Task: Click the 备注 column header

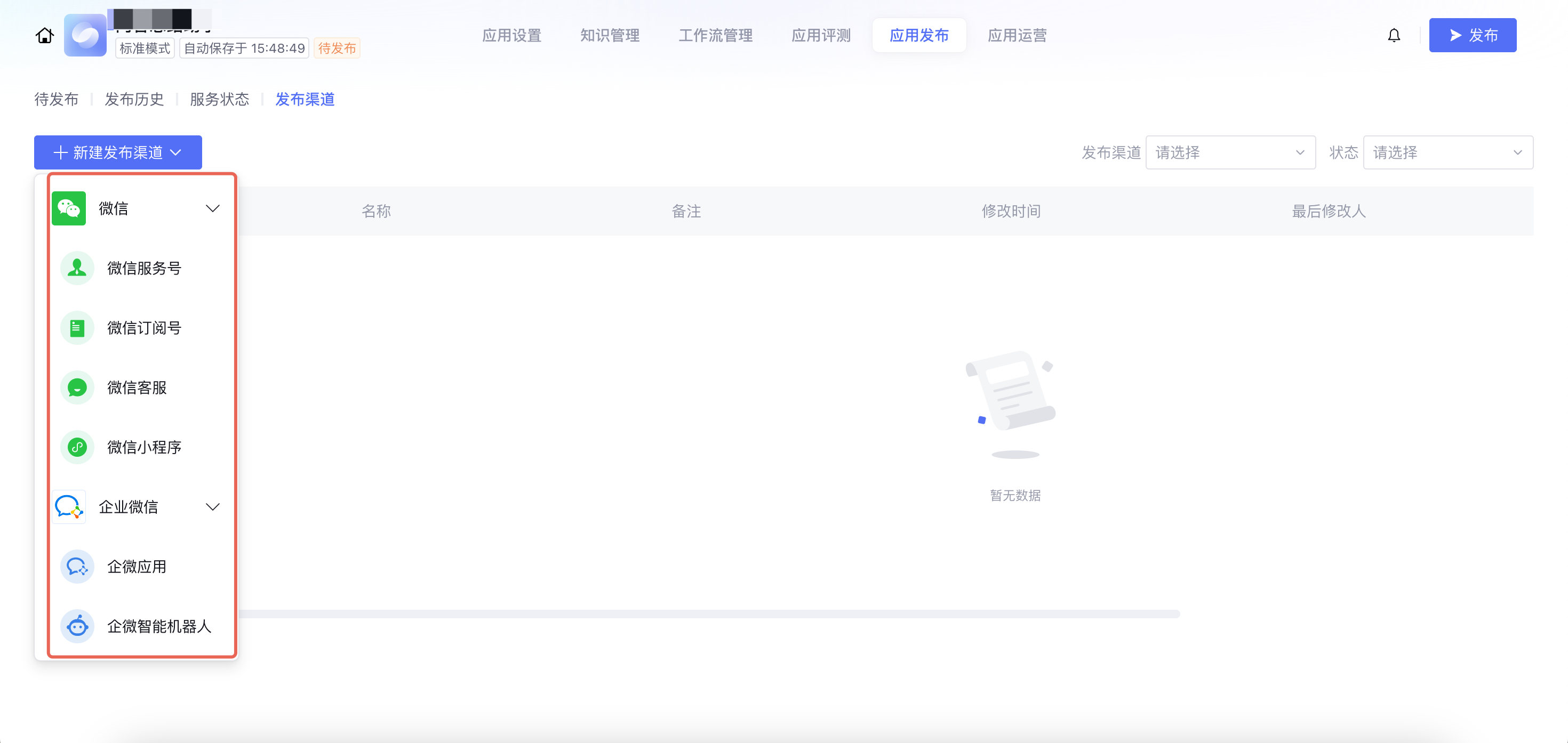Action: click(x=686, y=211)
